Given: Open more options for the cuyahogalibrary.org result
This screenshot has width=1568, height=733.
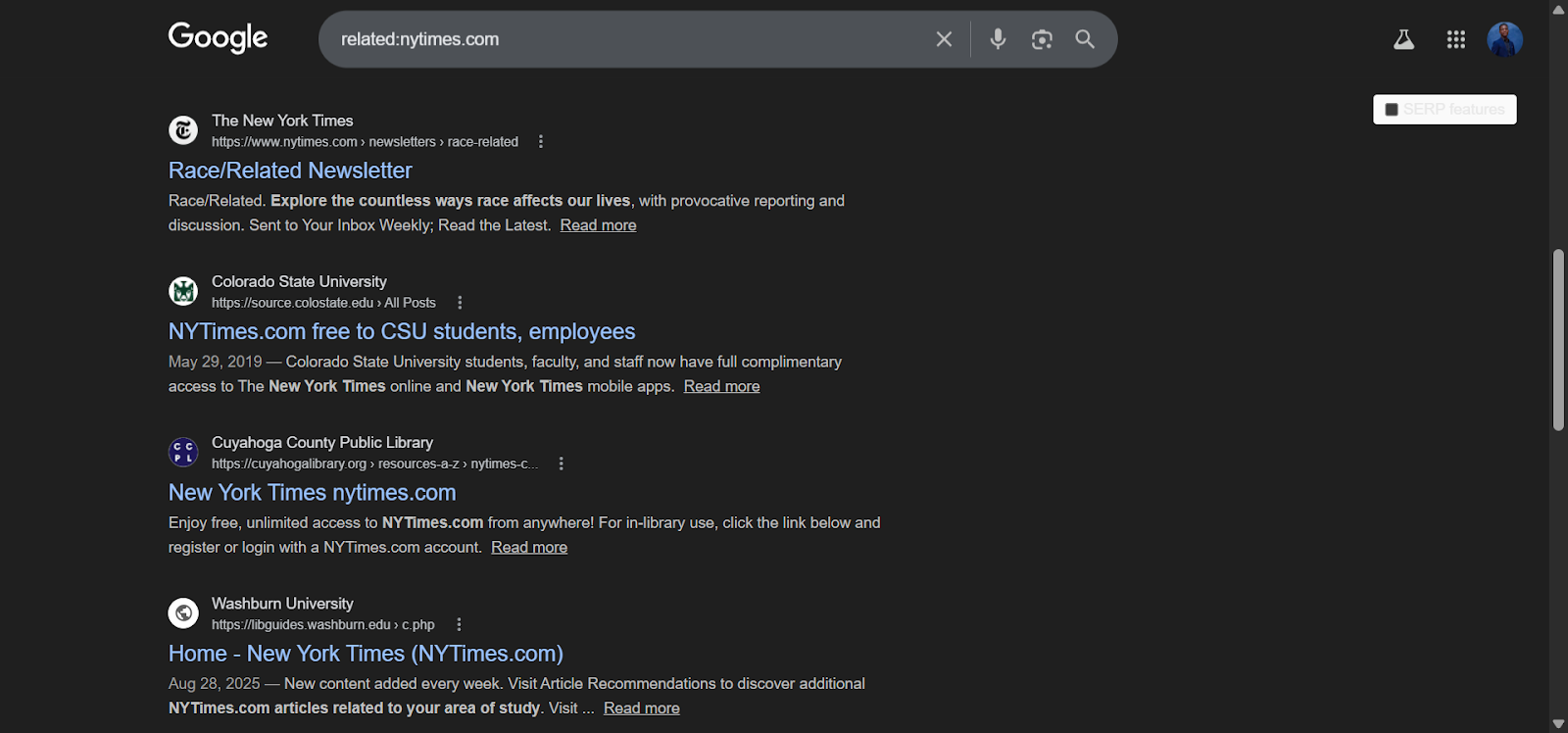Looking at the screenshot, I should 562,464.
